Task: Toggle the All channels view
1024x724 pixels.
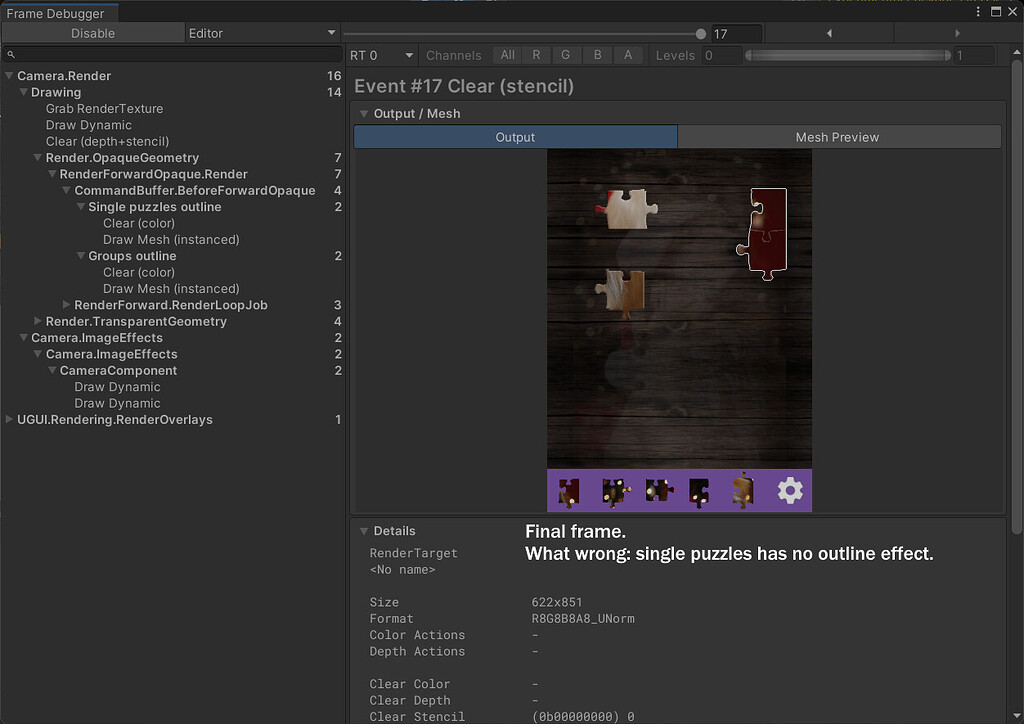Action: [x=506, y=55]
